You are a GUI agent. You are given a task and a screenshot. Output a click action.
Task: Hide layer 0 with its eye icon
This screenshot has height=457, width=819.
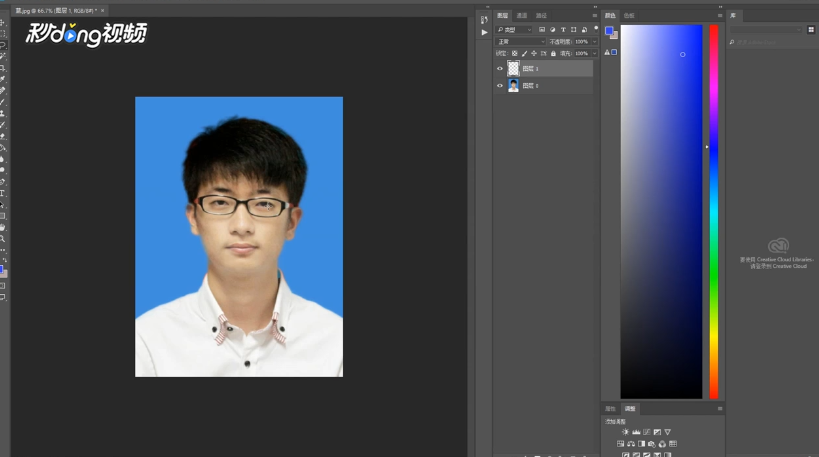[x=500, y=86]
